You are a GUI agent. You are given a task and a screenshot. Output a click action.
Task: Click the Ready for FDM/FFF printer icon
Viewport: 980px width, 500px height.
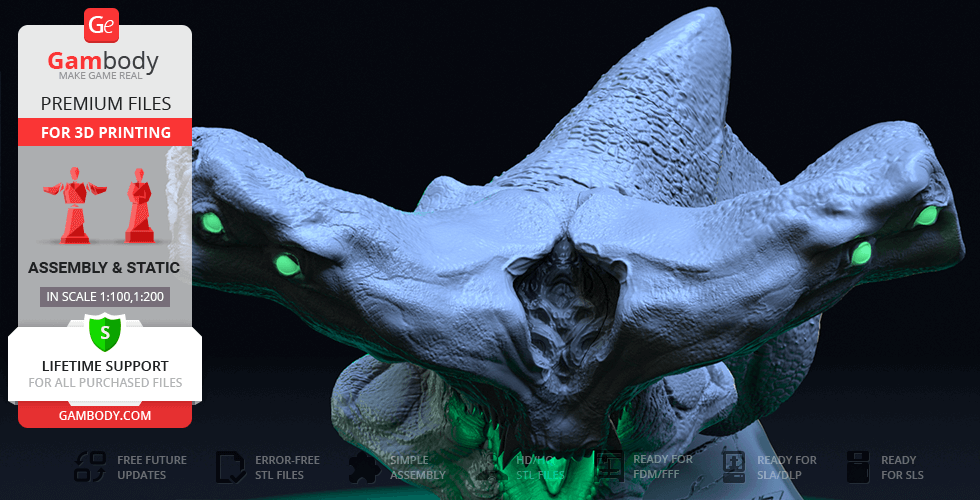(608, 467)
